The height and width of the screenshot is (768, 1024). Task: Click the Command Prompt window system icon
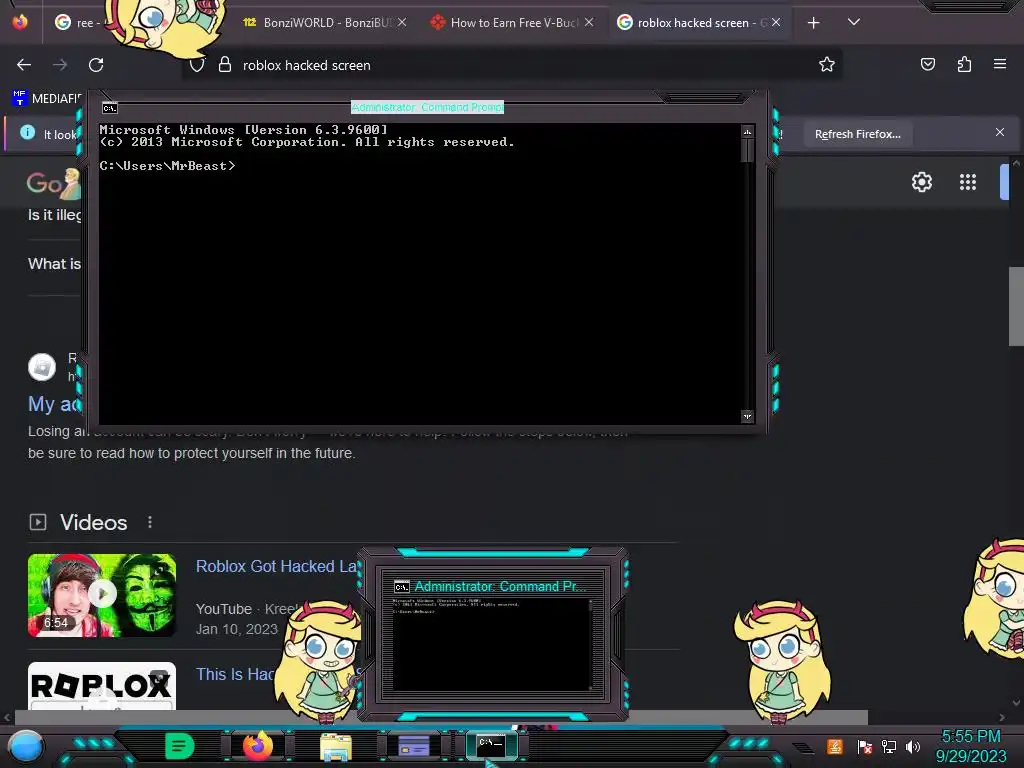[x=110, y=108]
